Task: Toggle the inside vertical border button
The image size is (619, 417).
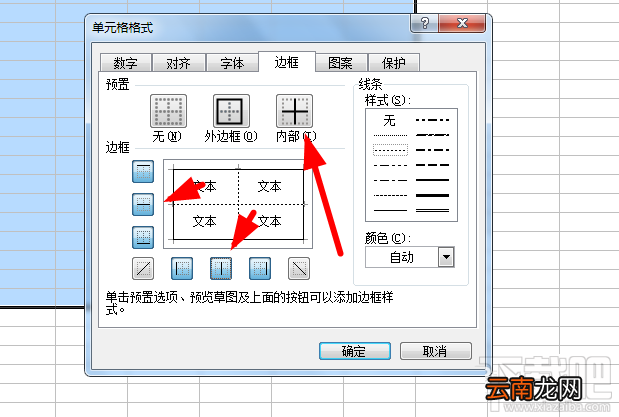Action: [221, 269]
